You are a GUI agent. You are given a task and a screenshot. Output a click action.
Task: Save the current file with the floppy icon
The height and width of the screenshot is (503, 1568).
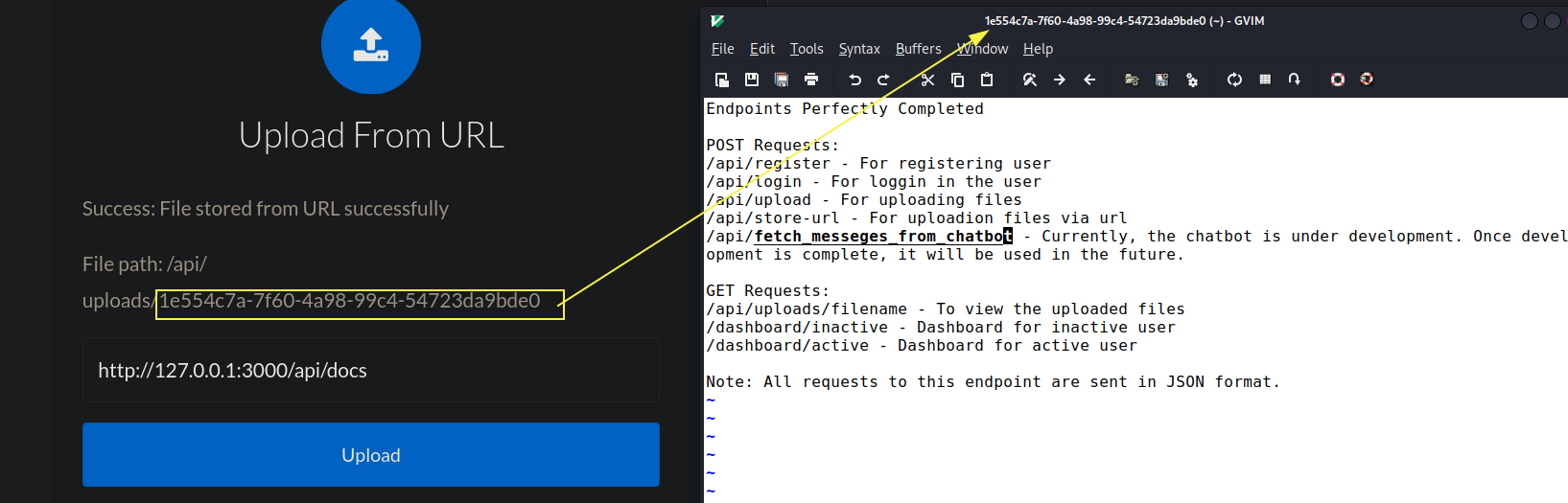coord(752,80)
